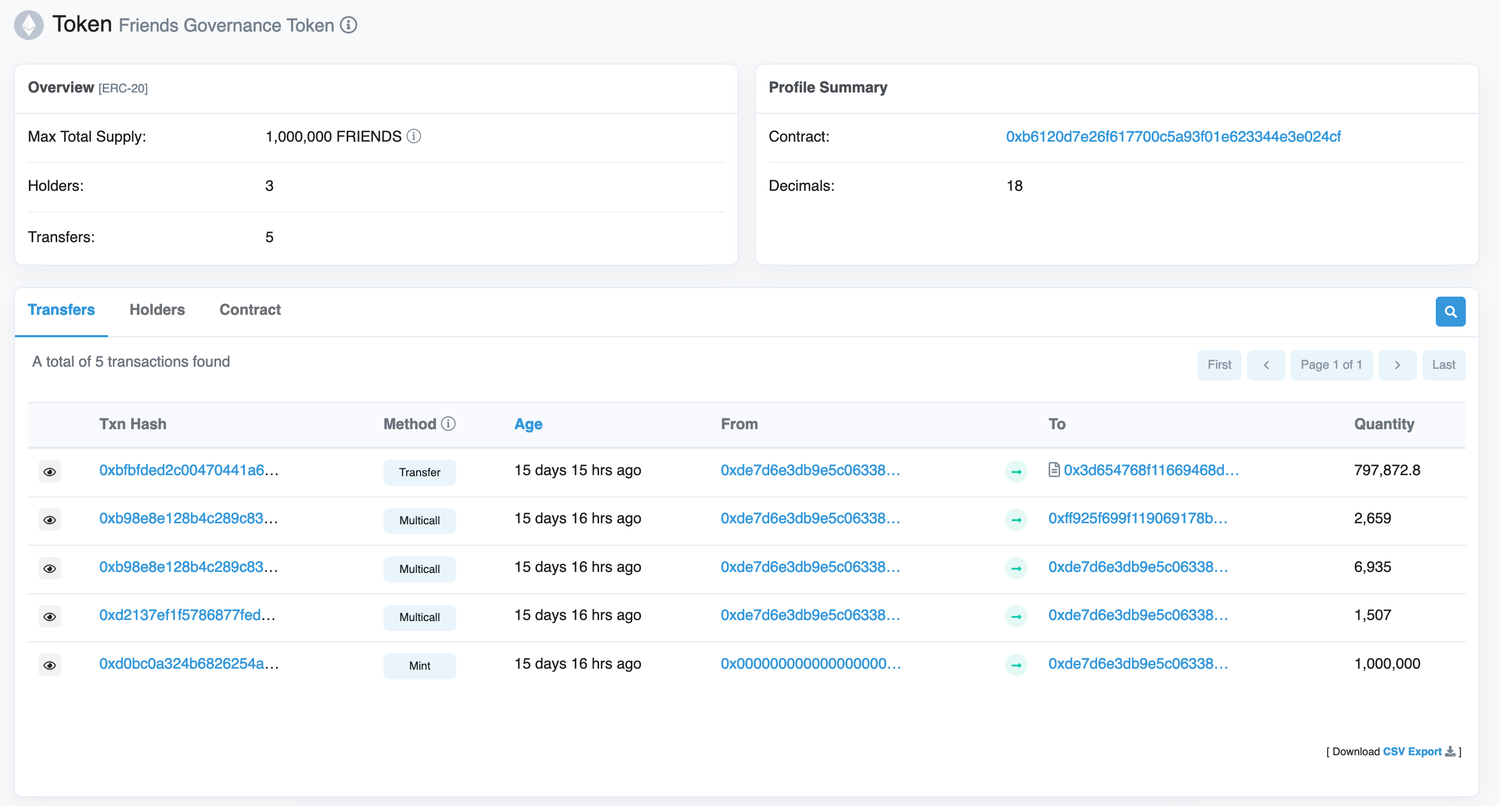Viewport: 1500px width, 806px height.
Task: Open To address 0xff925f699f119069178b
Action: [x=1138, y=518]
